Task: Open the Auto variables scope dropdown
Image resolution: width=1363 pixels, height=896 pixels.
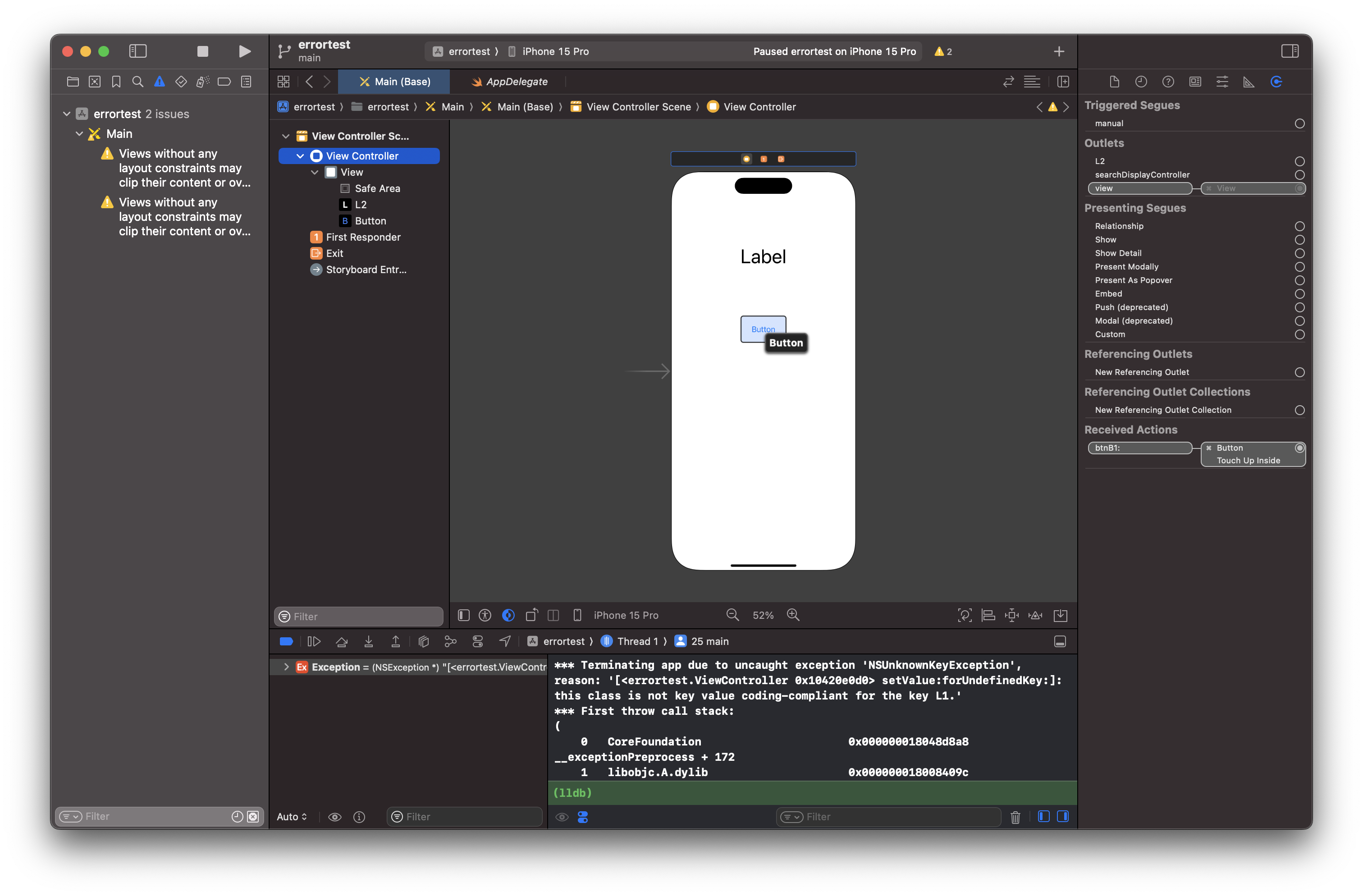Action: click(x=292, y=816)
